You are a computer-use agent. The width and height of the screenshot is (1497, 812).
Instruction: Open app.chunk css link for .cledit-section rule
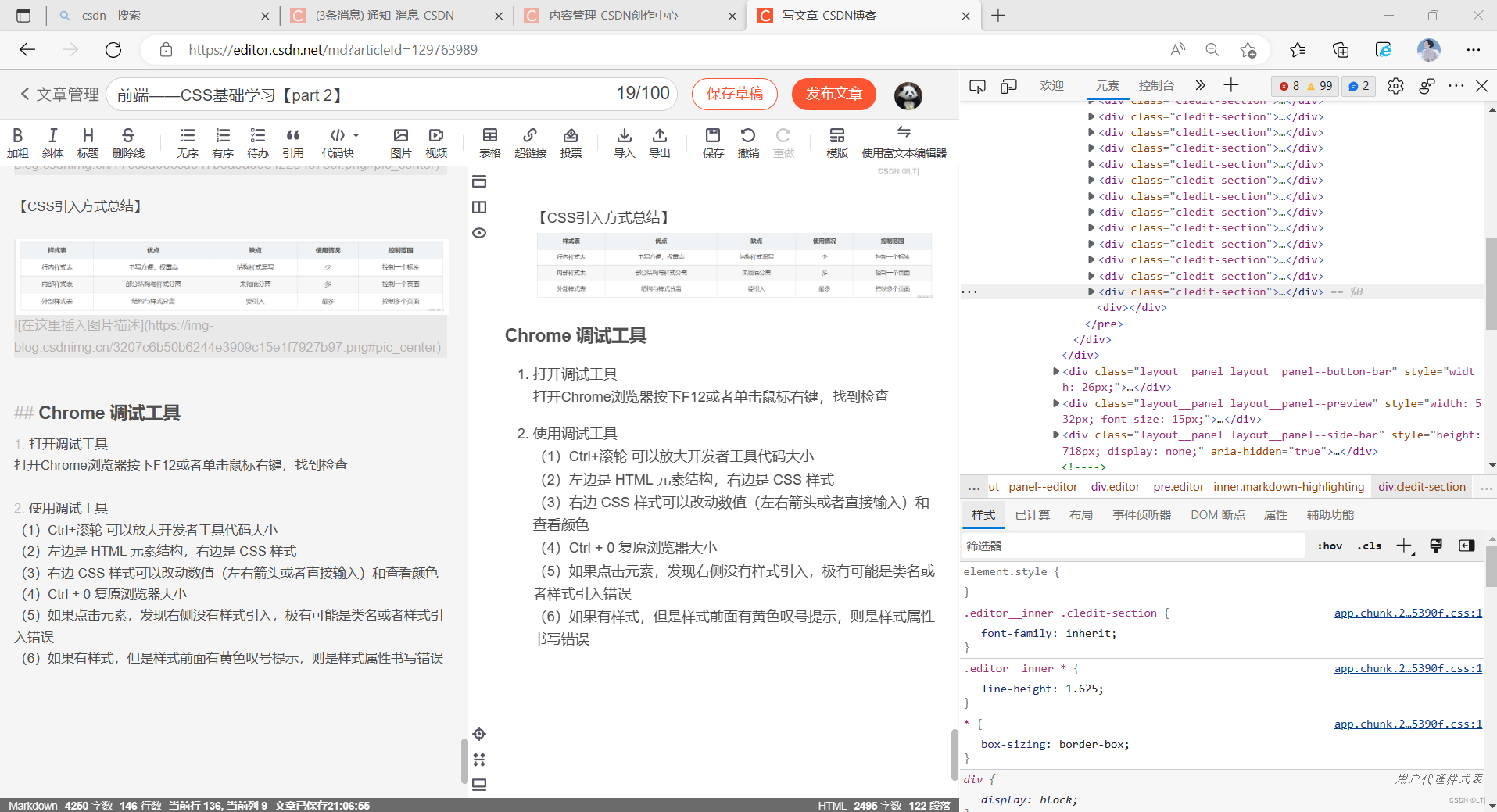1408,613
